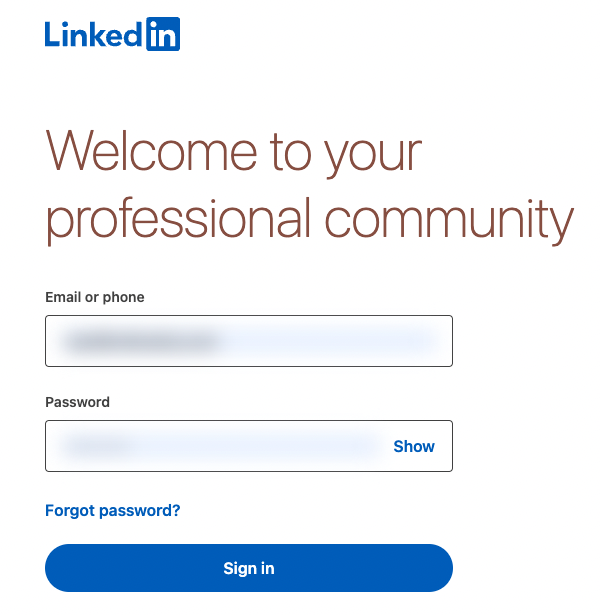This screenshot has width=600, height=615.
Task: Click the blue "in" square of the logo
Action: tap(162, 35)
